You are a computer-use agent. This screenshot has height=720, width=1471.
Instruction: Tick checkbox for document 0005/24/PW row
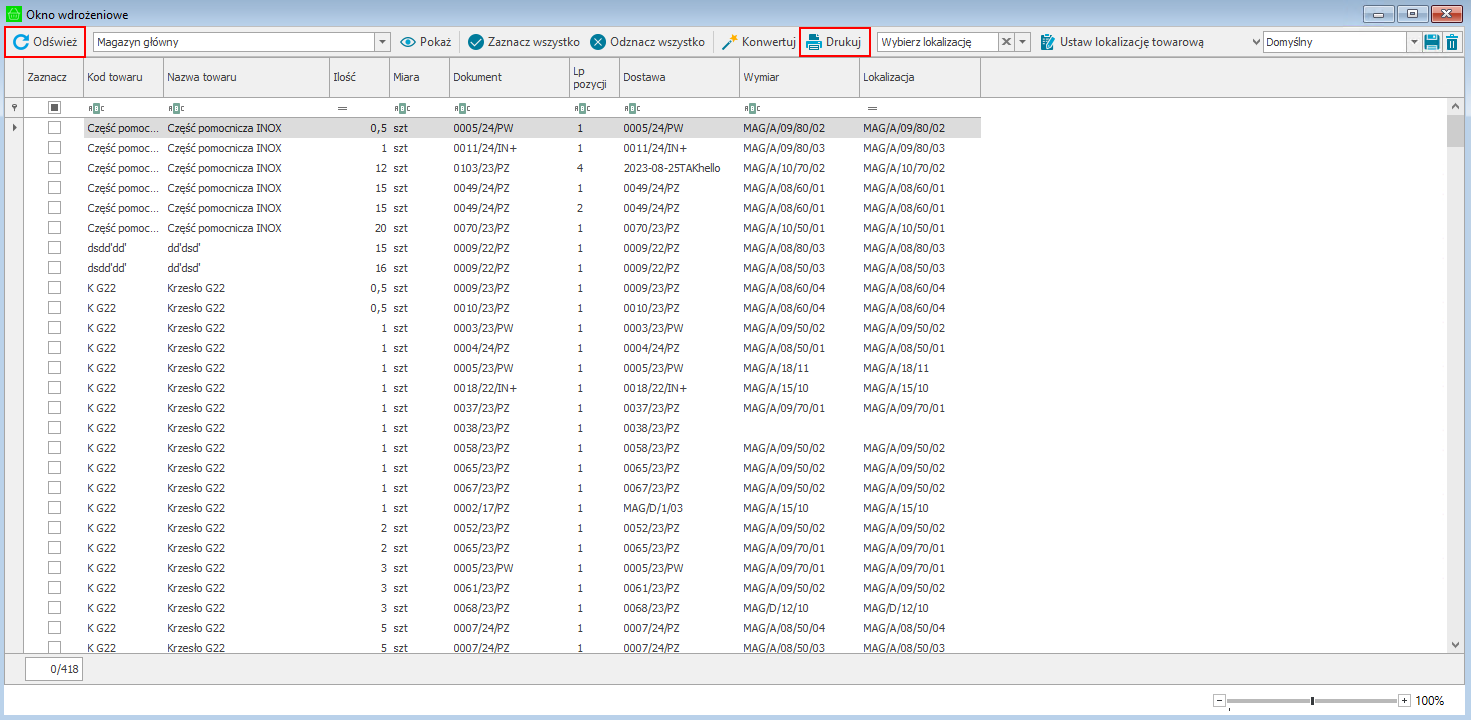pos(55,128)
